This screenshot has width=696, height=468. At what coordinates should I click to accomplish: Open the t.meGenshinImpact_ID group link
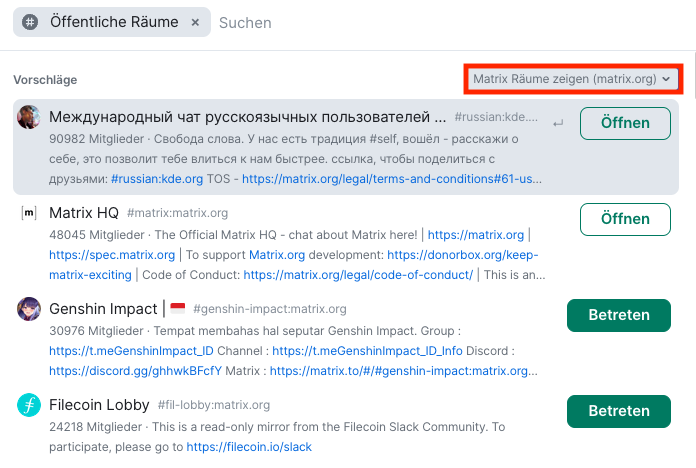(x=131, y=350)
